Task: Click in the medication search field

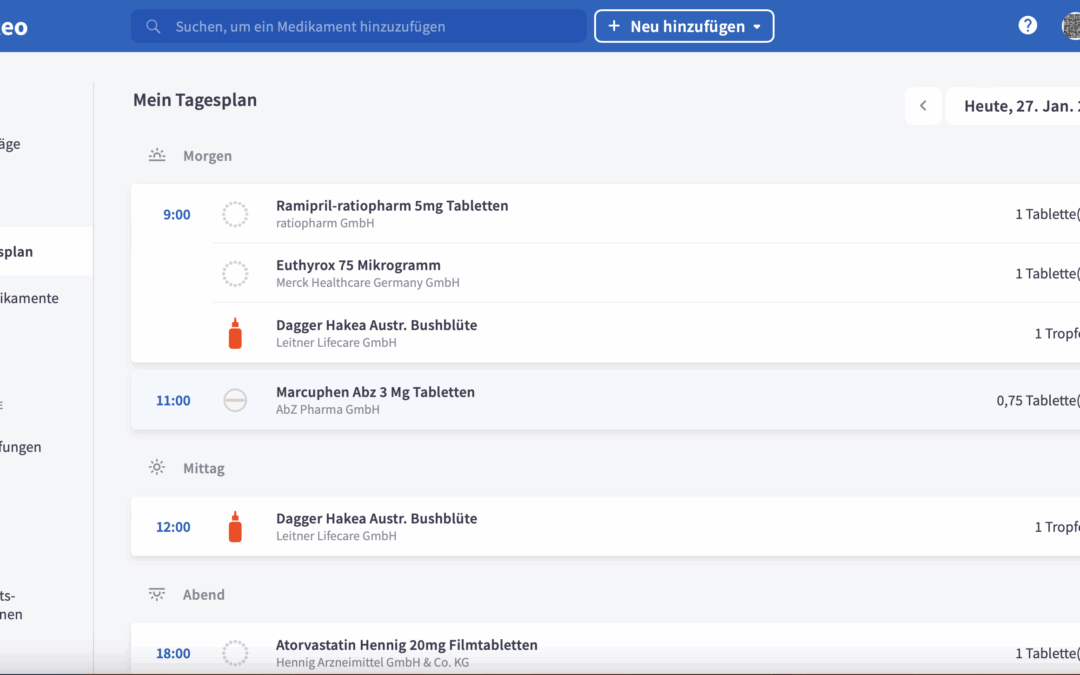Action: (x=359, y=26)
